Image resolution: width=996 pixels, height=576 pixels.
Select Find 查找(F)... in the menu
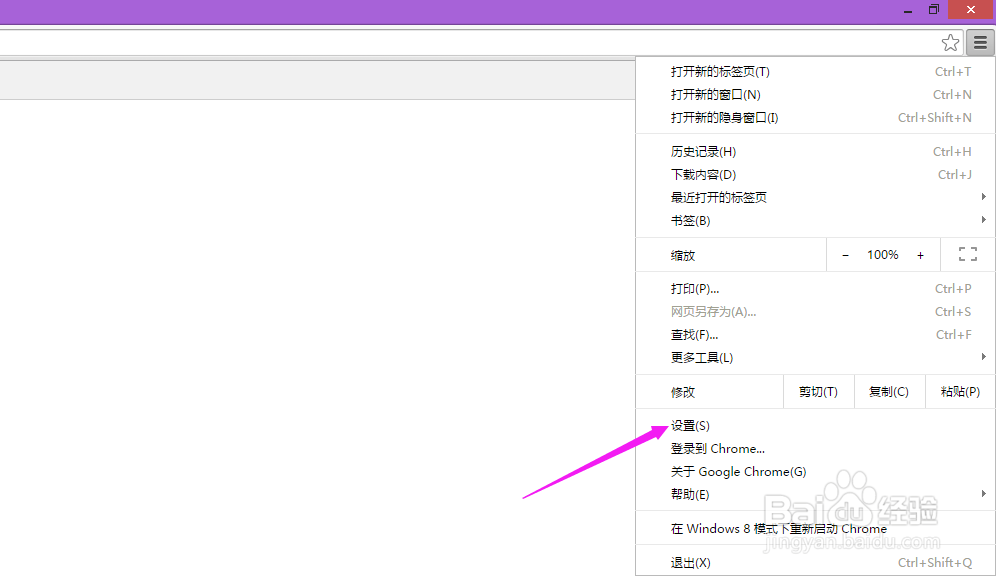[815, 335]
